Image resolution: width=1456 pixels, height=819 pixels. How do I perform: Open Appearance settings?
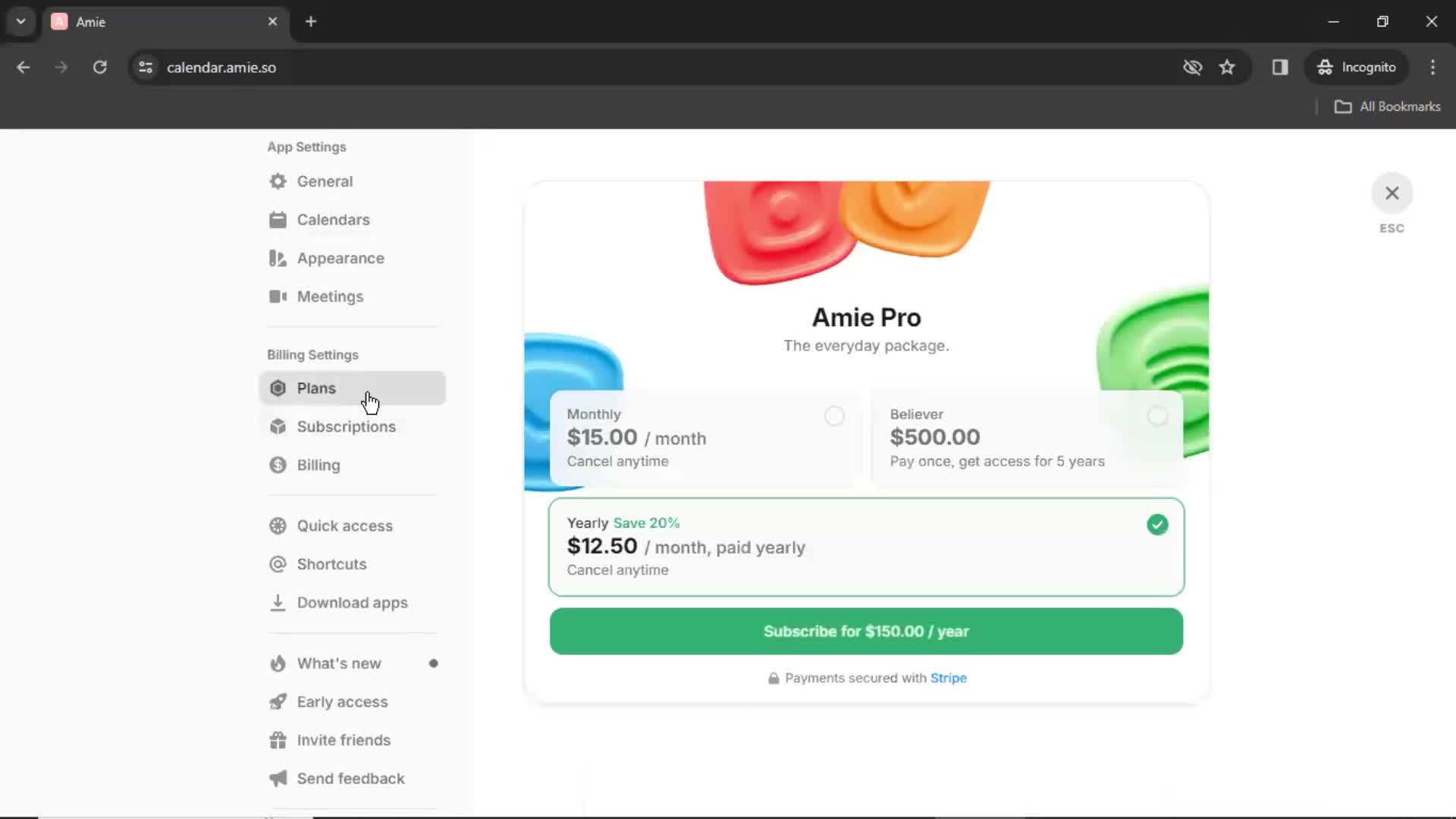[340, 258]
